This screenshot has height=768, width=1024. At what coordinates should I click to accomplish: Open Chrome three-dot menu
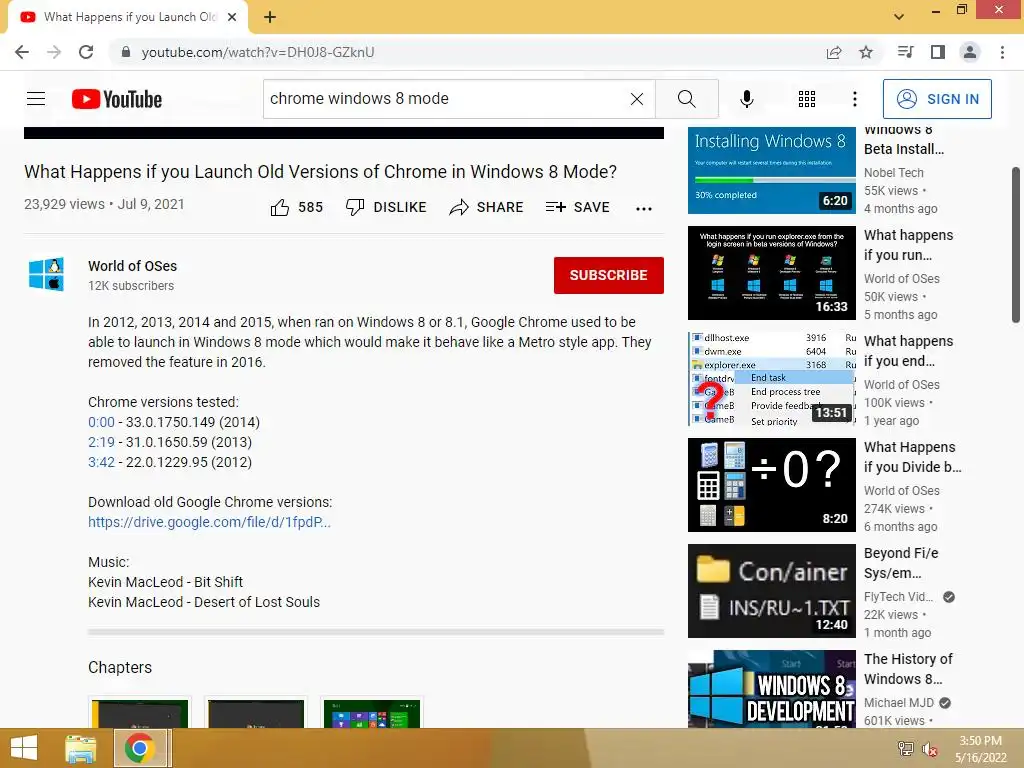coord(1002,52)
